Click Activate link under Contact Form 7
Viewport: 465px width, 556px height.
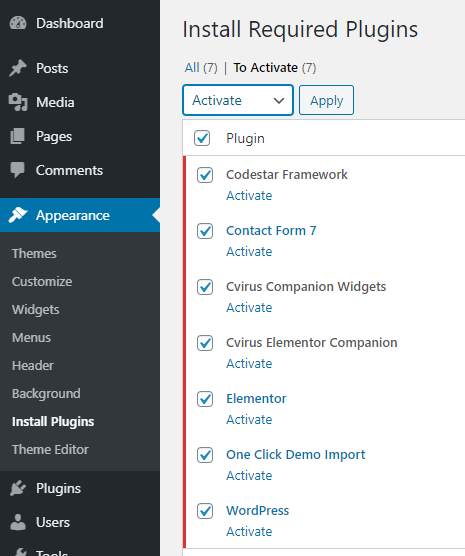[249, 251]
